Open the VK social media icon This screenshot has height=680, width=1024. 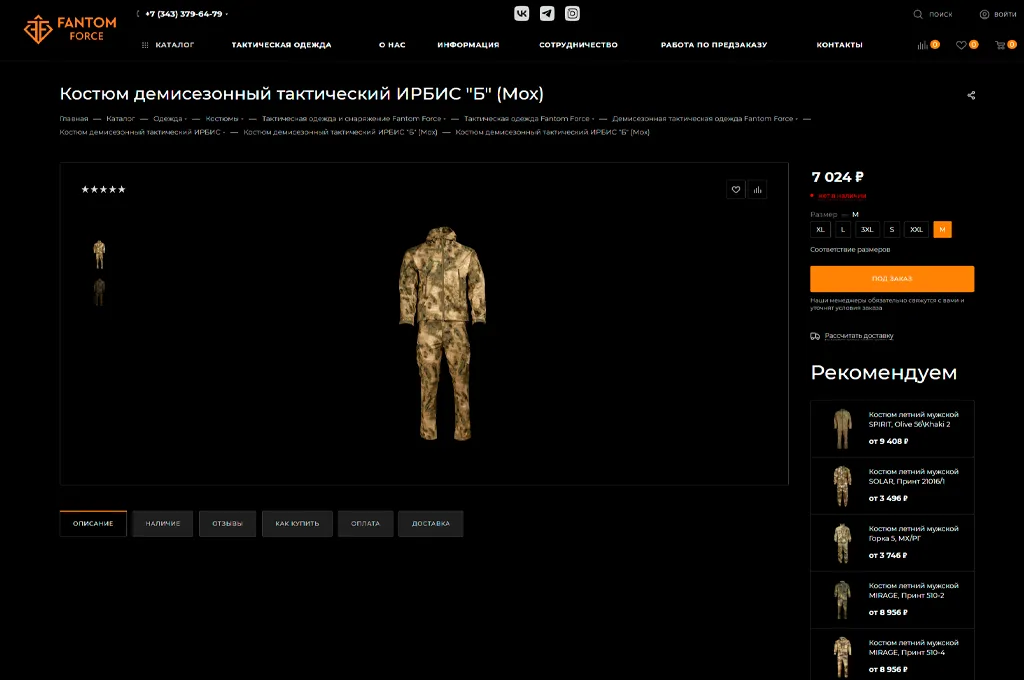point(522,14)
